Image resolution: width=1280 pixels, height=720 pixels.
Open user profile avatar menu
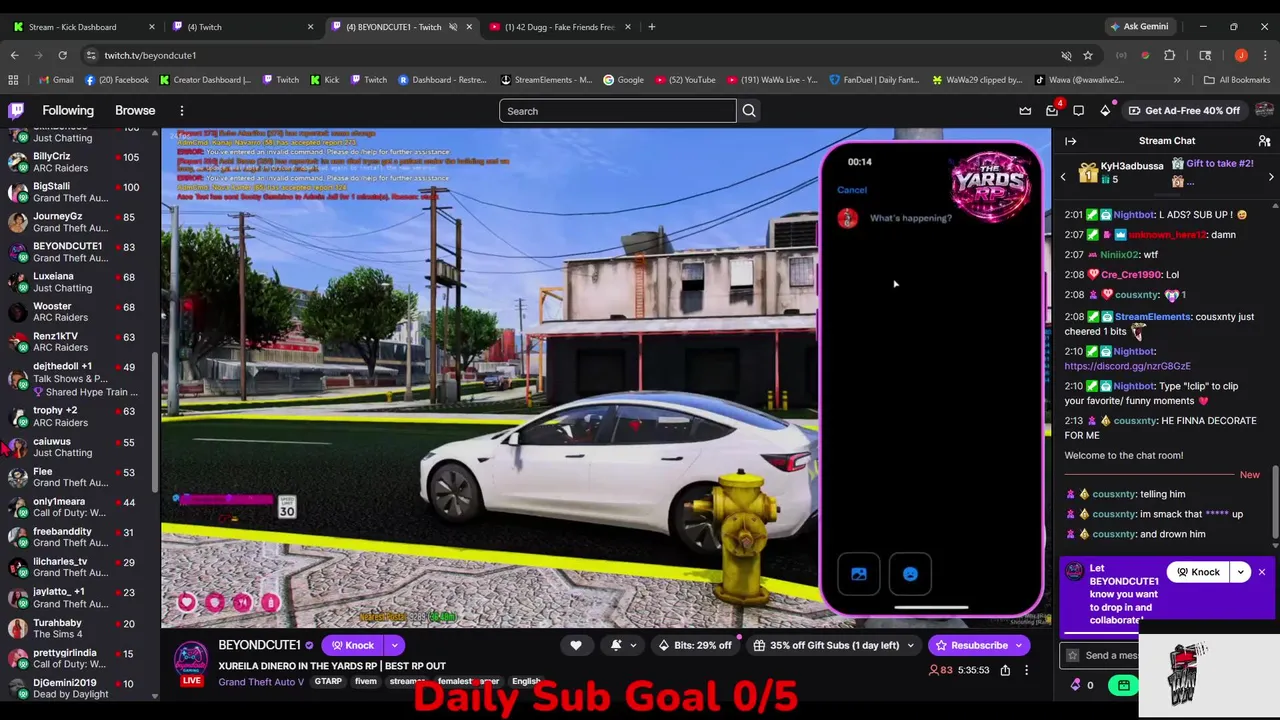(x=1264, y=111)
